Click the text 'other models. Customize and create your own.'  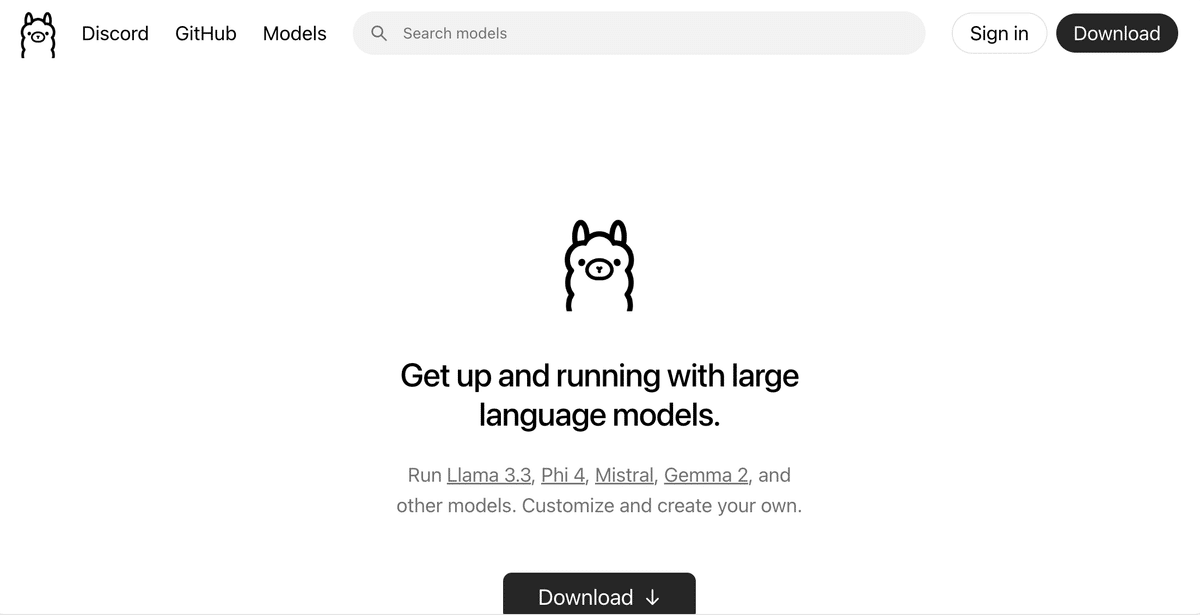599,505
